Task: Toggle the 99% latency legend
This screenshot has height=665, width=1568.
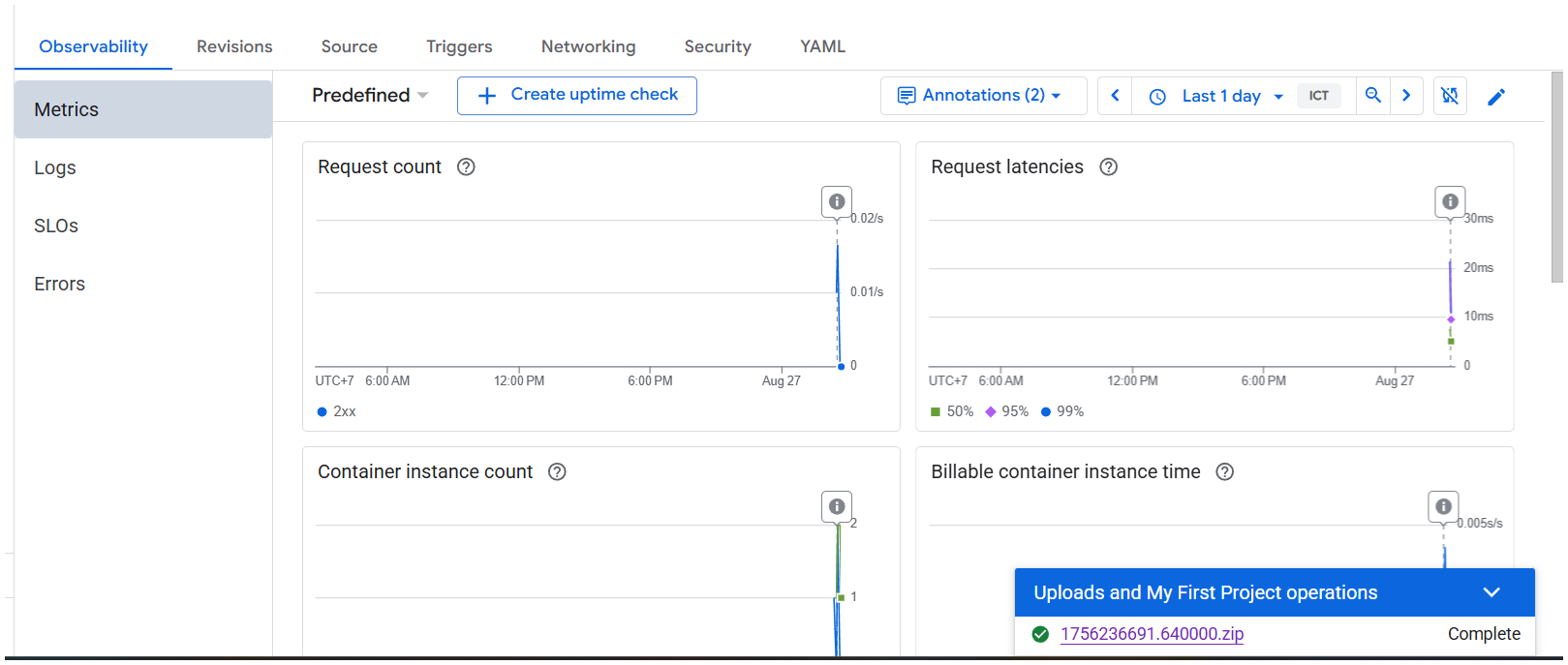Action: pyautogui.click(x=1061, y=411)
